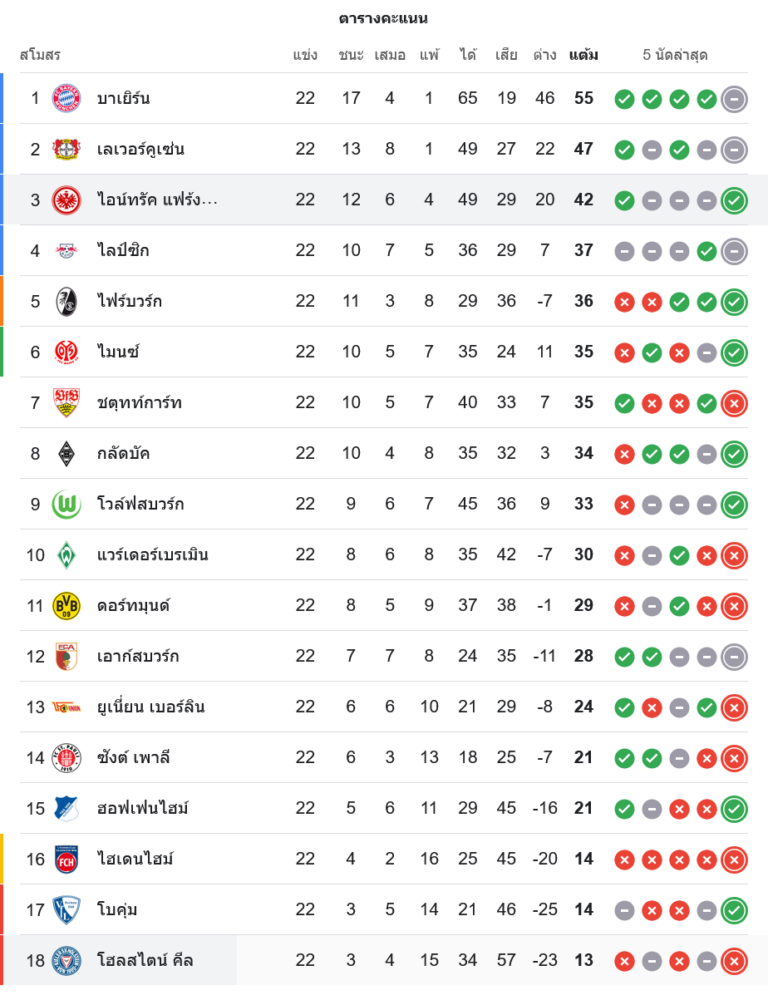Click the Union Berlin logo
The width and height of the screenshot is (768, 1000).
click(66, 707)
